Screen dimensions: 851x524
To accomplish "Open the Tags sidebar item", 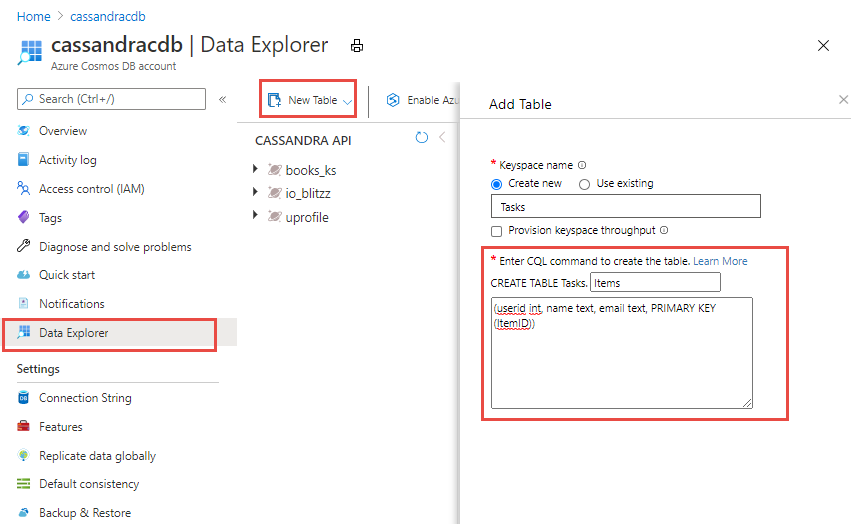I will (x=50, y=217).
